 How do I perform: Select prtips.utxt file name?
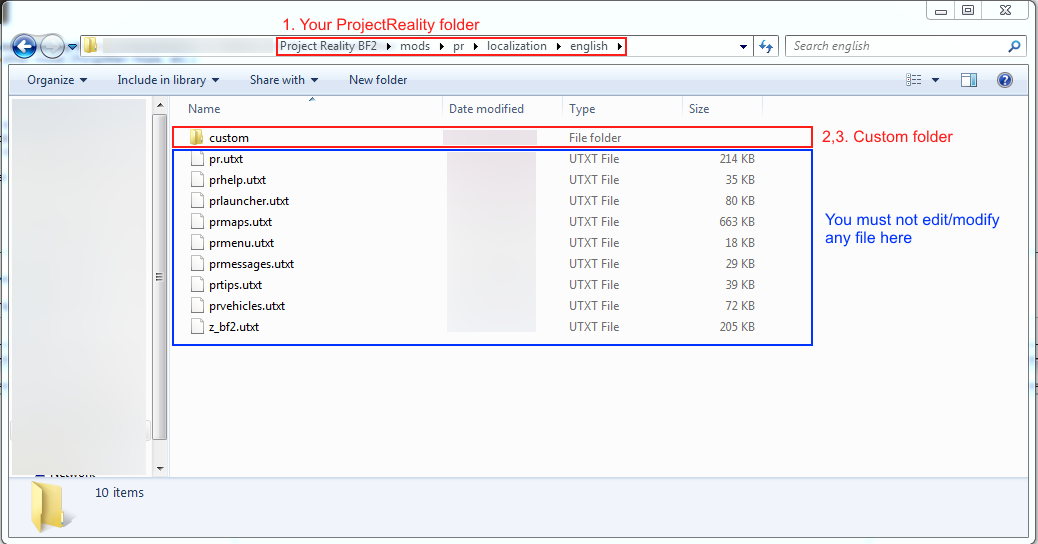[236, 285]
